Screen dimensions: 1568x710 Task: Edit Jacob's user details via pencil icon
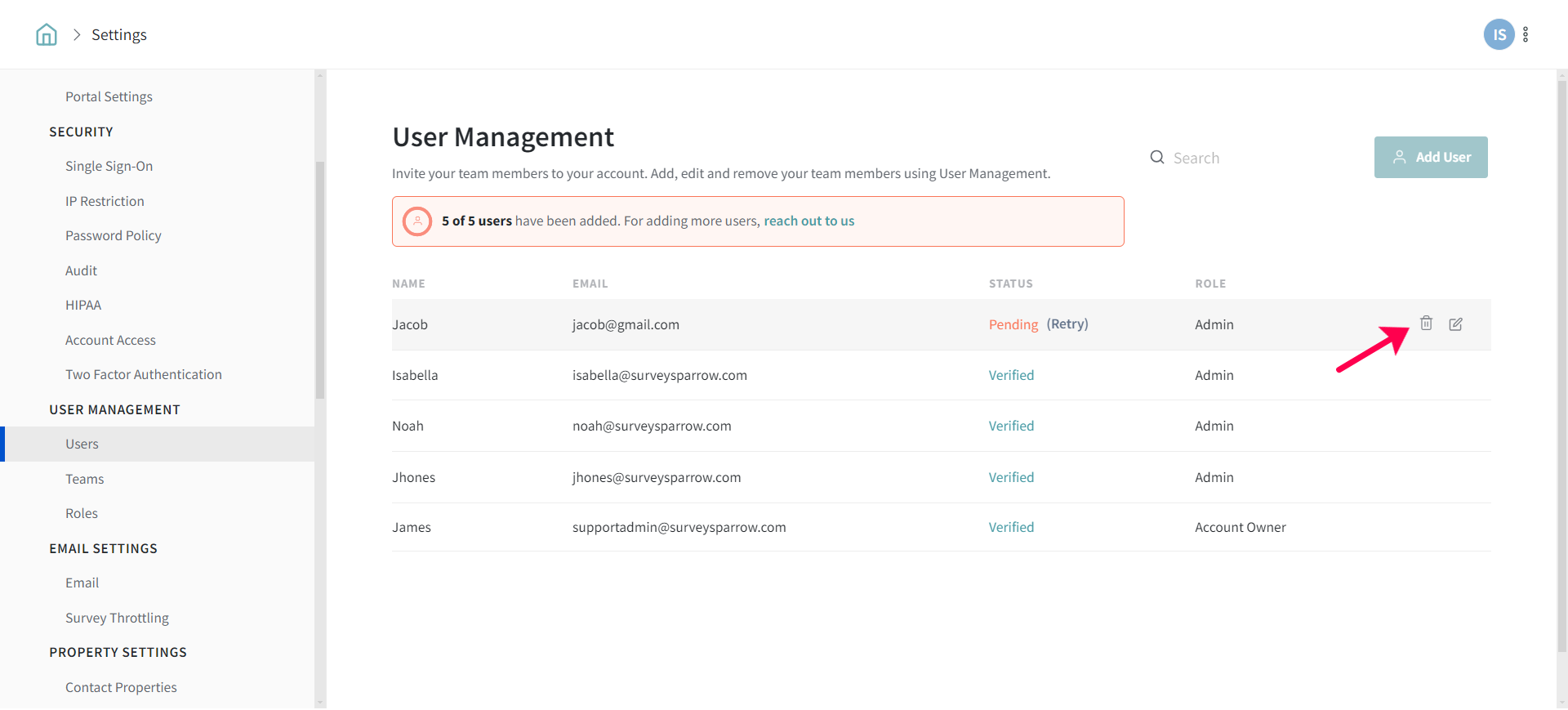1455,324
